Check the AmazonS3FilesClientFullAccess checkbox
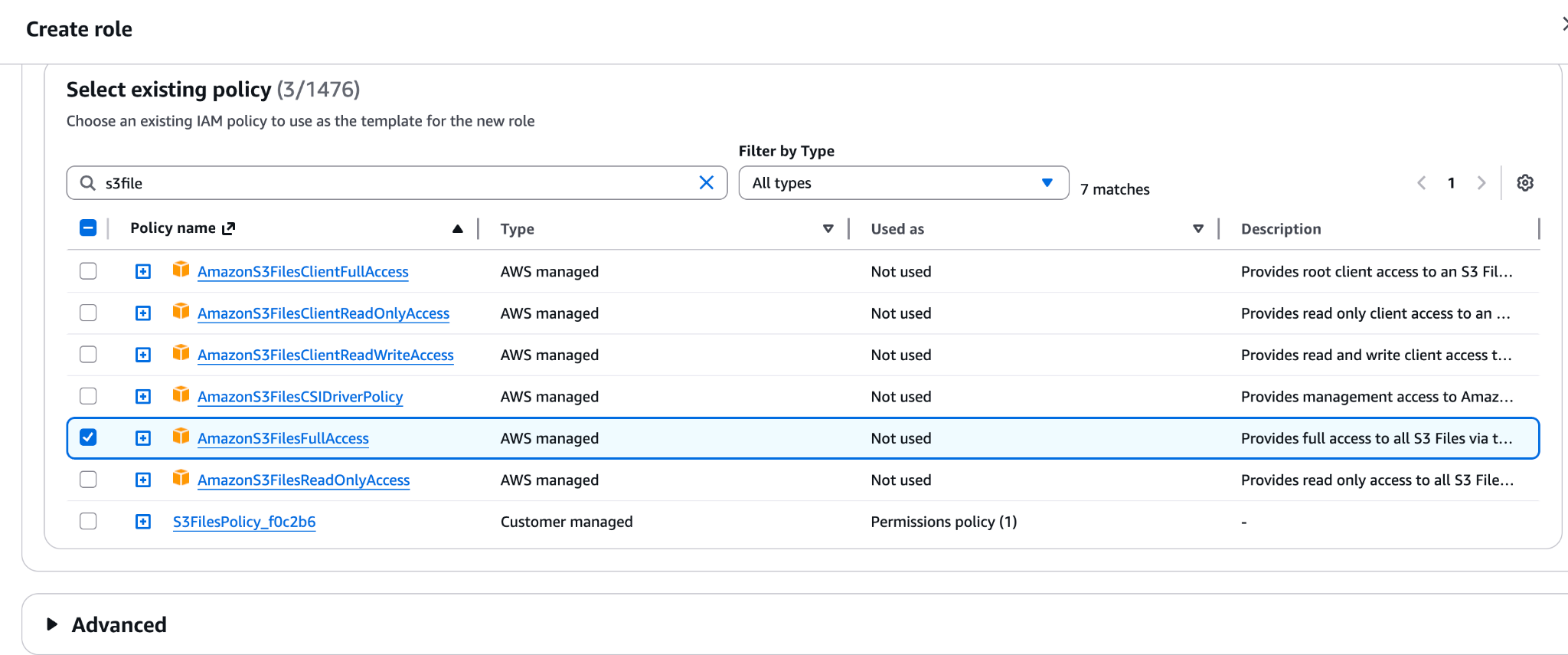Viewport: 1568px width, 655px height. (88, 271)
